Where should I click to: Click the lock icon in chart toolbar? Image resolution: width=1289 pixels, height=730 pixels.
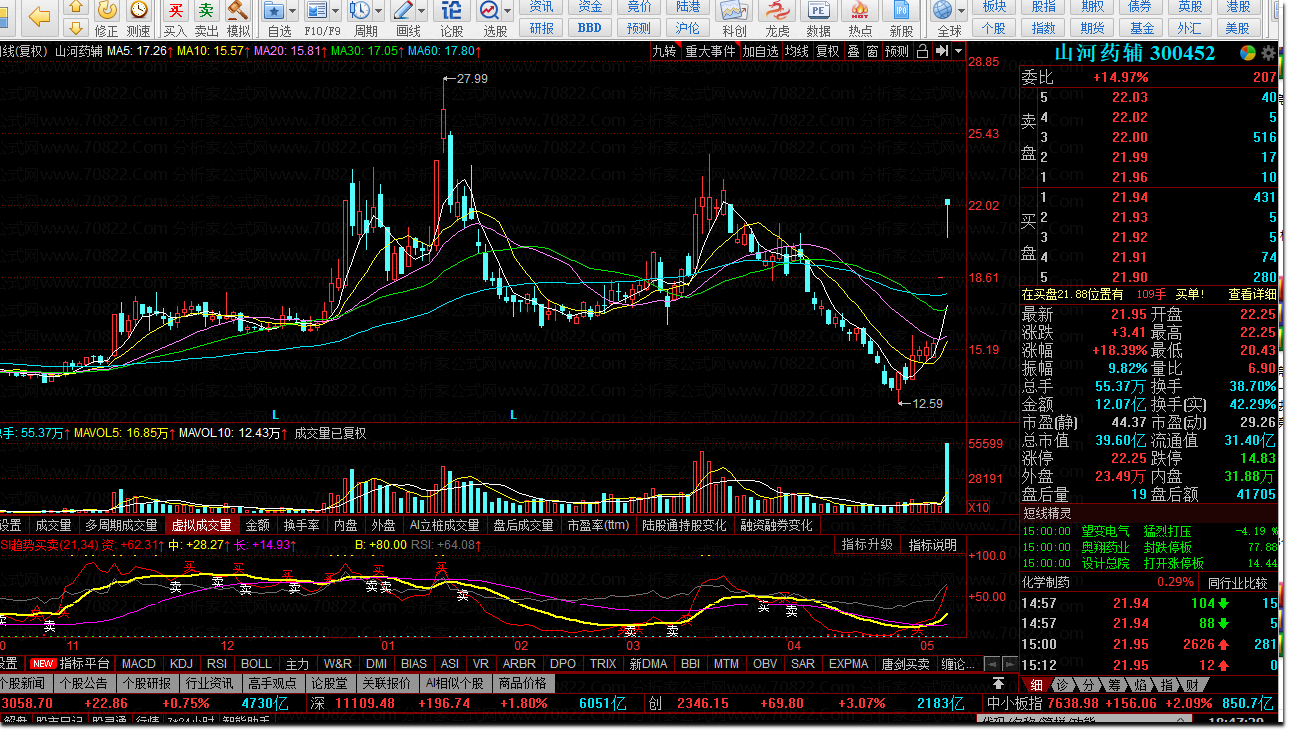pos(922,51)
